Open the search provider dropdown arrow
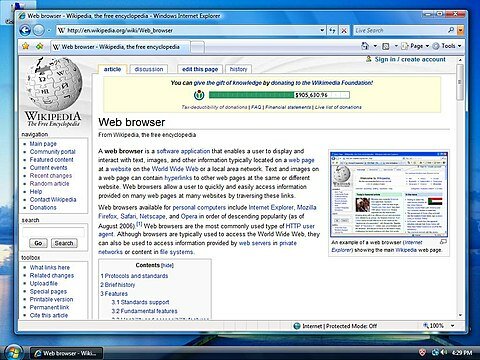The width and height of the screenshot is (480, 360). point(460,30)
